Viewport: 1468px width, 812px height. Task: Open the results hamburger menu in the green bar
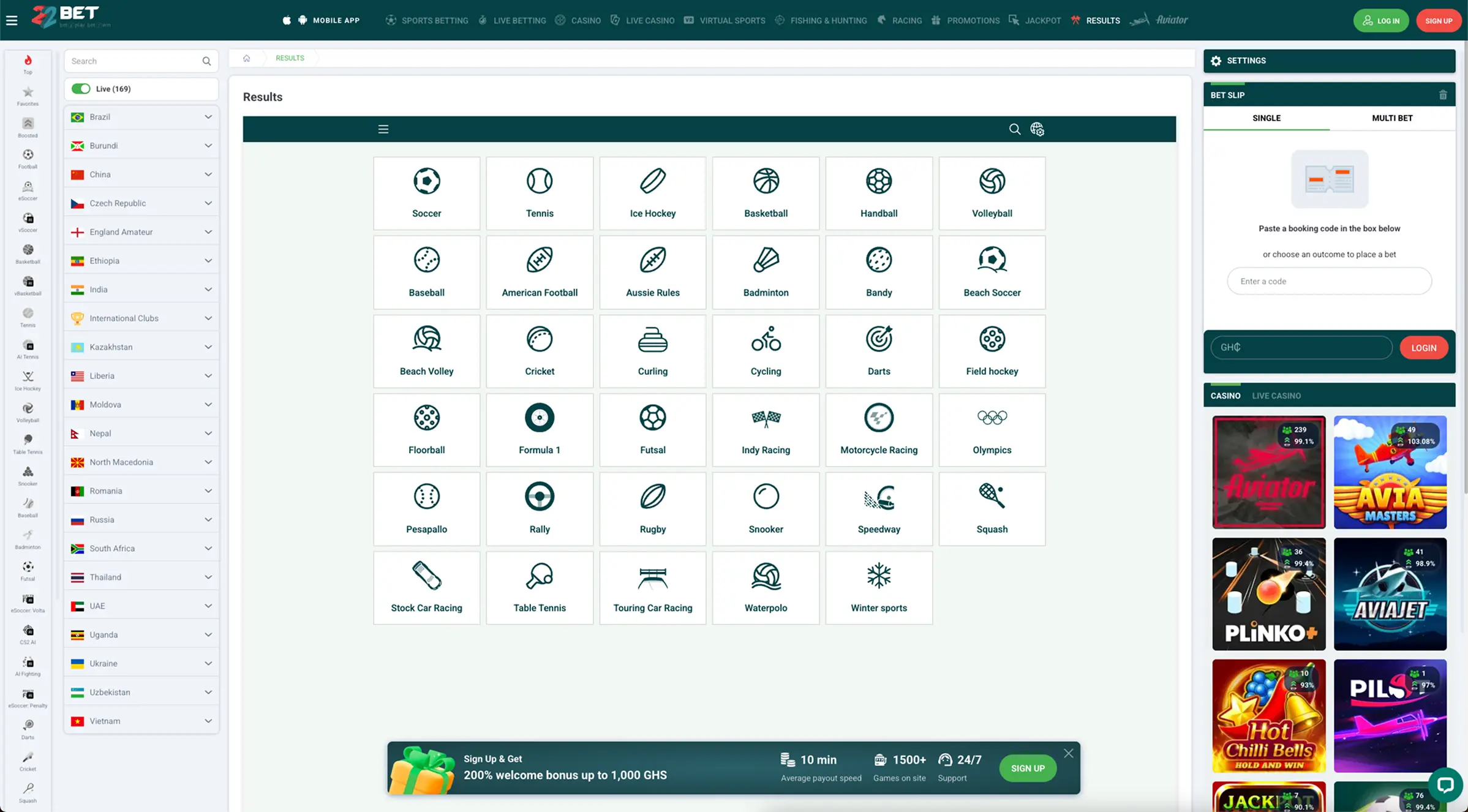383,129
